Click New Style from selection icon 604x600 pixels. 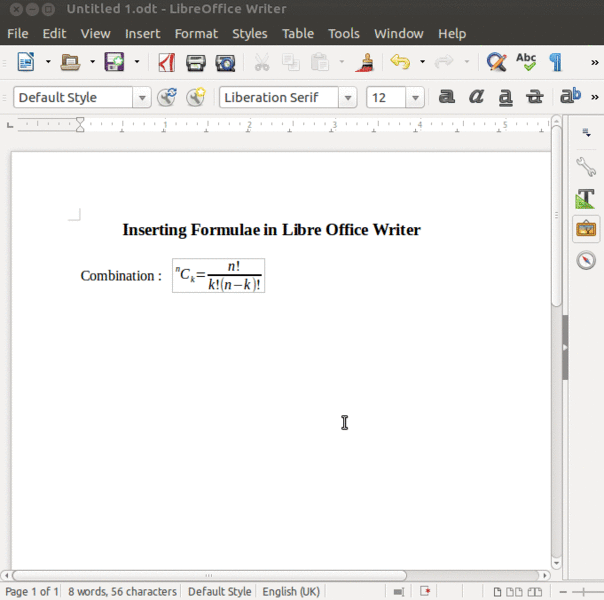[x=196, y=97]
